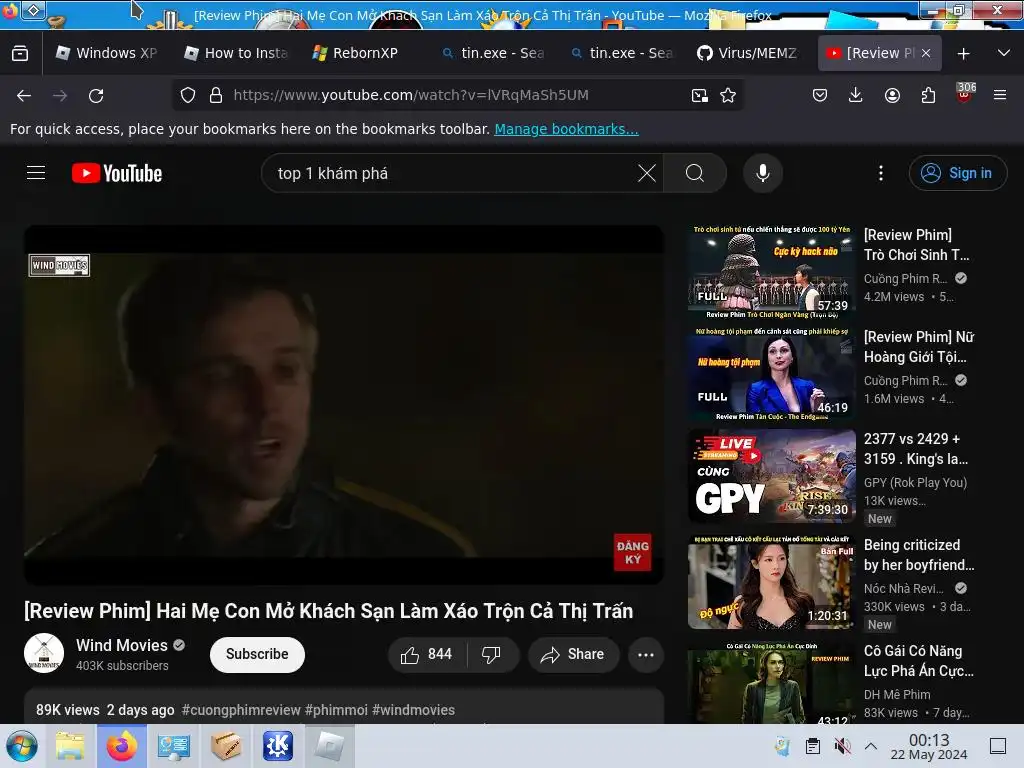Click the 00:13 clock in tray
Screen dimensions: 1024x768
pos(929,746)
